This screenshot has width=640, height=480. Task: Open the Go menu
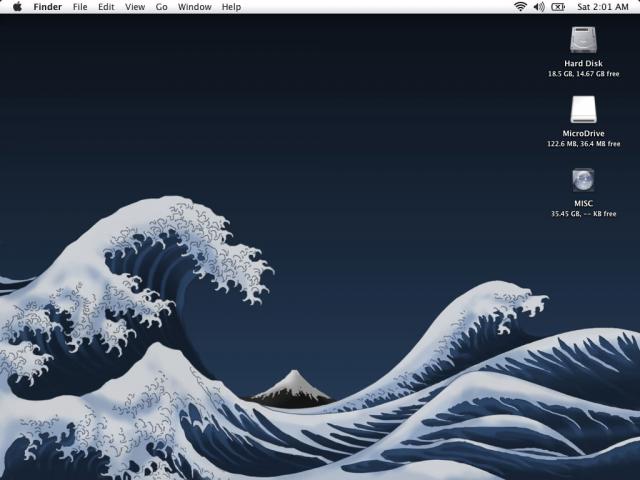click(x=162, y=7)
